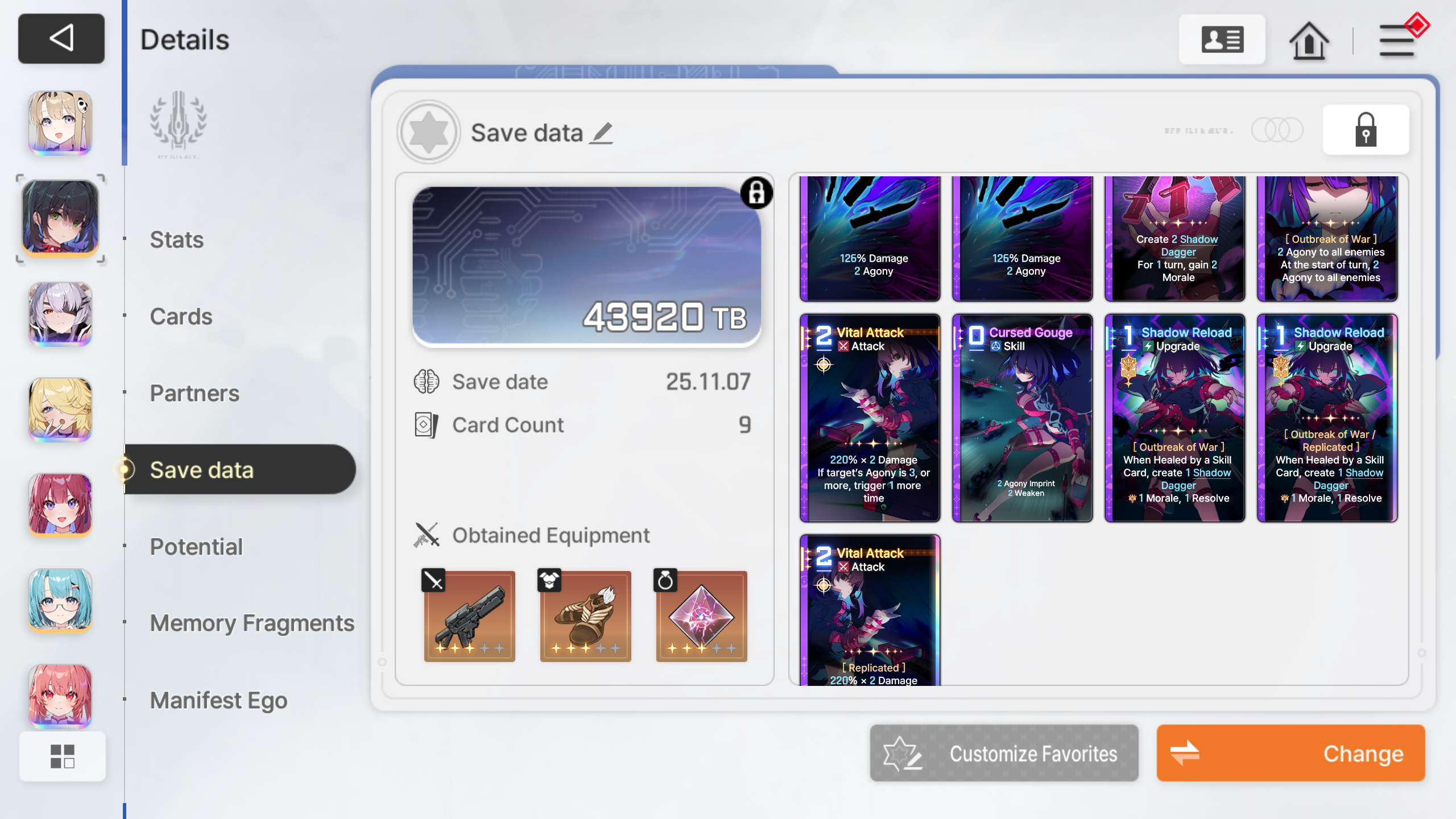Toggle the padlock lock button
Viewport: 1456px width, 819px height.
click(1366, 130)
